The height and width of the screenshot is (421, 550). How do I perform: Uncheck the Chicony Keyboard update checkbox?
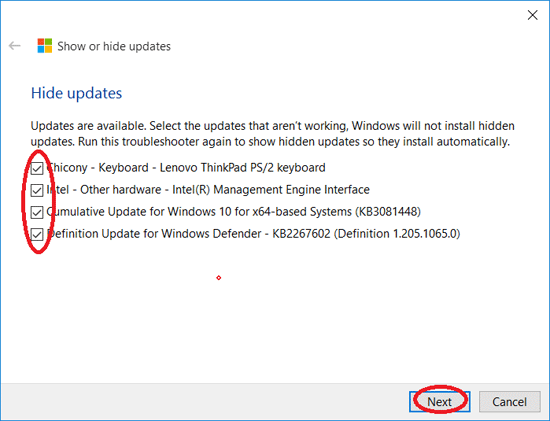coord(37,168)
